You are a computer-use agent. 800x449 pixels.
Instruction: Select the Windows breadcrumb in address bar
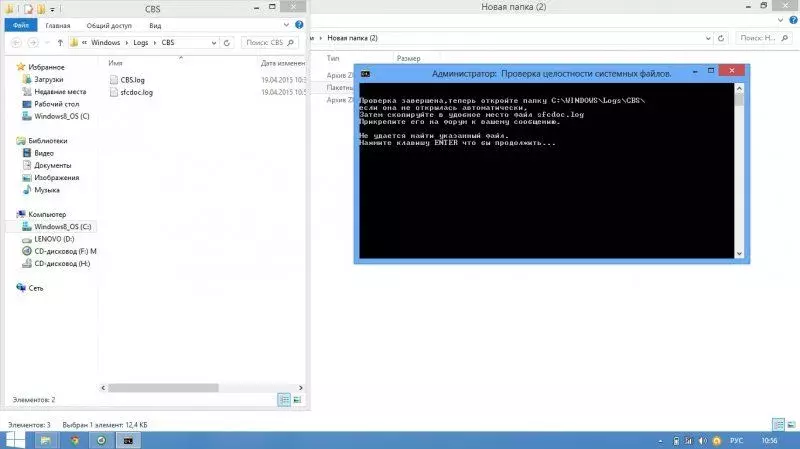click(106, 42)
